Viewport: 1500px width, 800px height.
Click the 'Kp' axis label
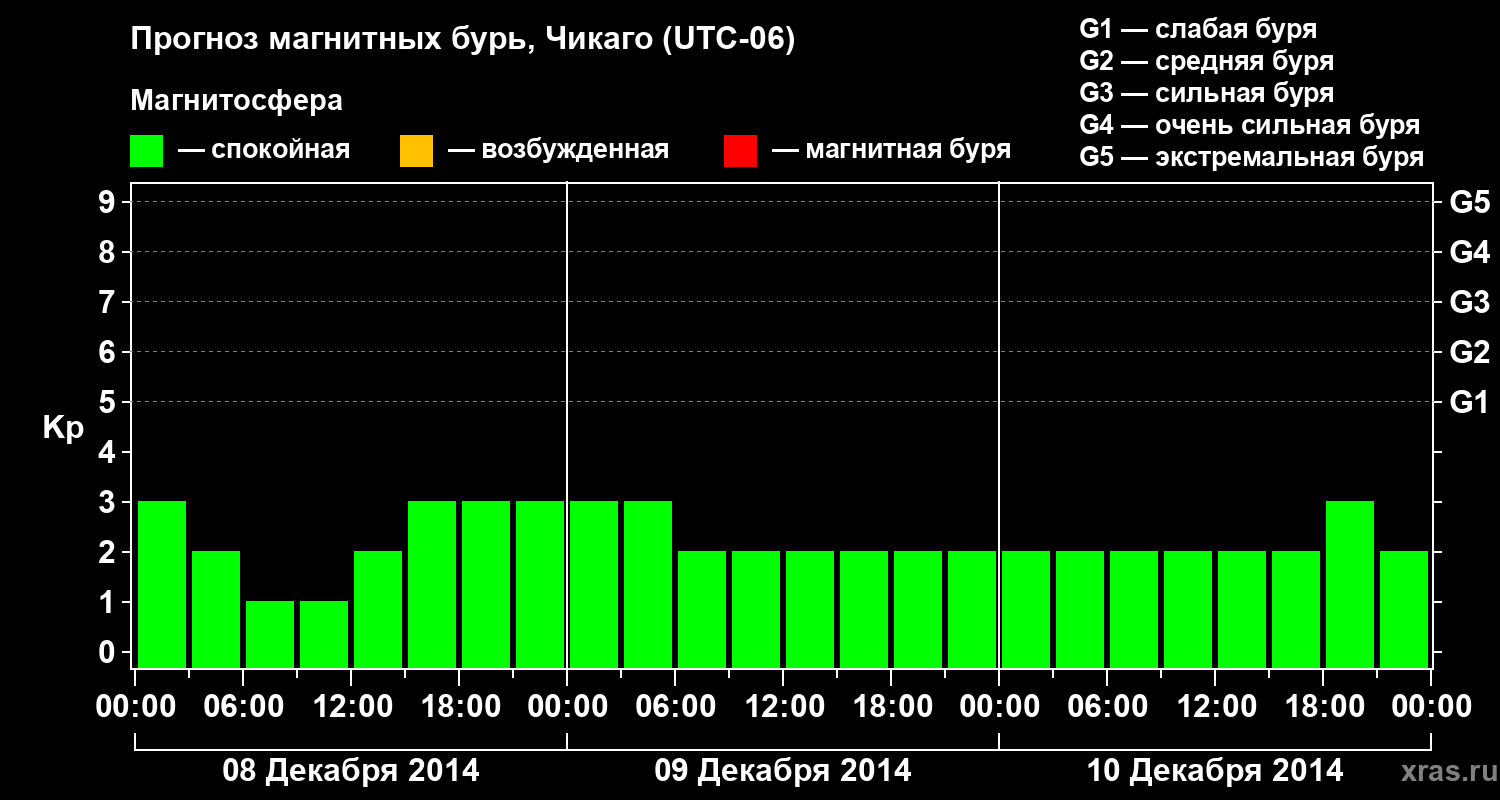pyautogui.click(x=63, y=428)
